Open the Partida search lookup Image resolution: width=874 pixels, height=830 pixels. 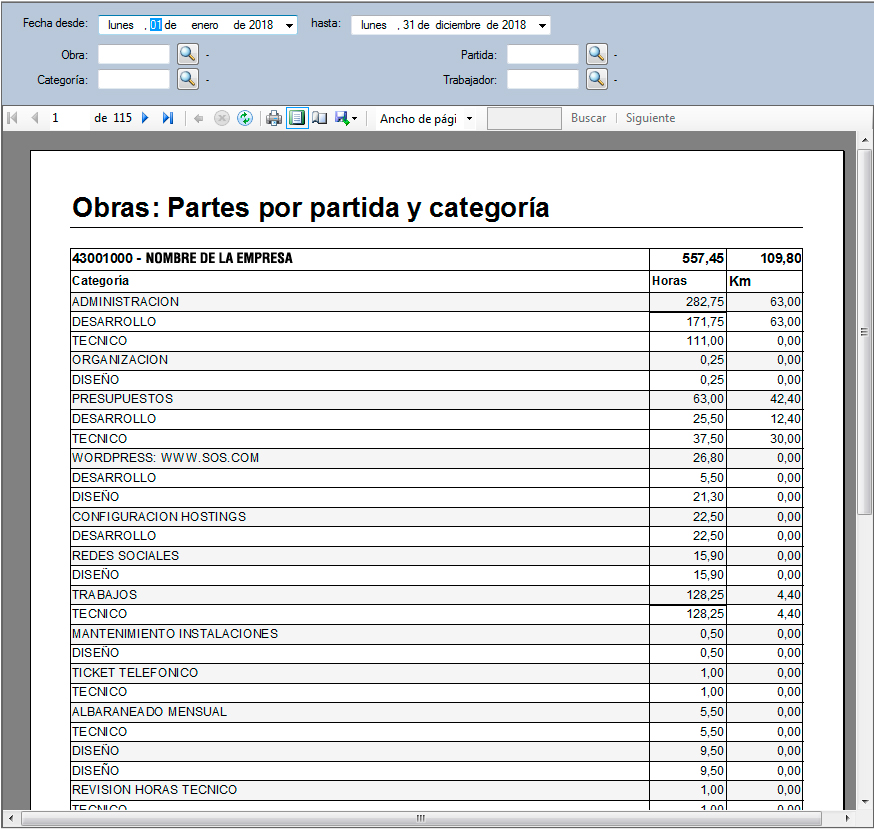click(x=596, y=54)
